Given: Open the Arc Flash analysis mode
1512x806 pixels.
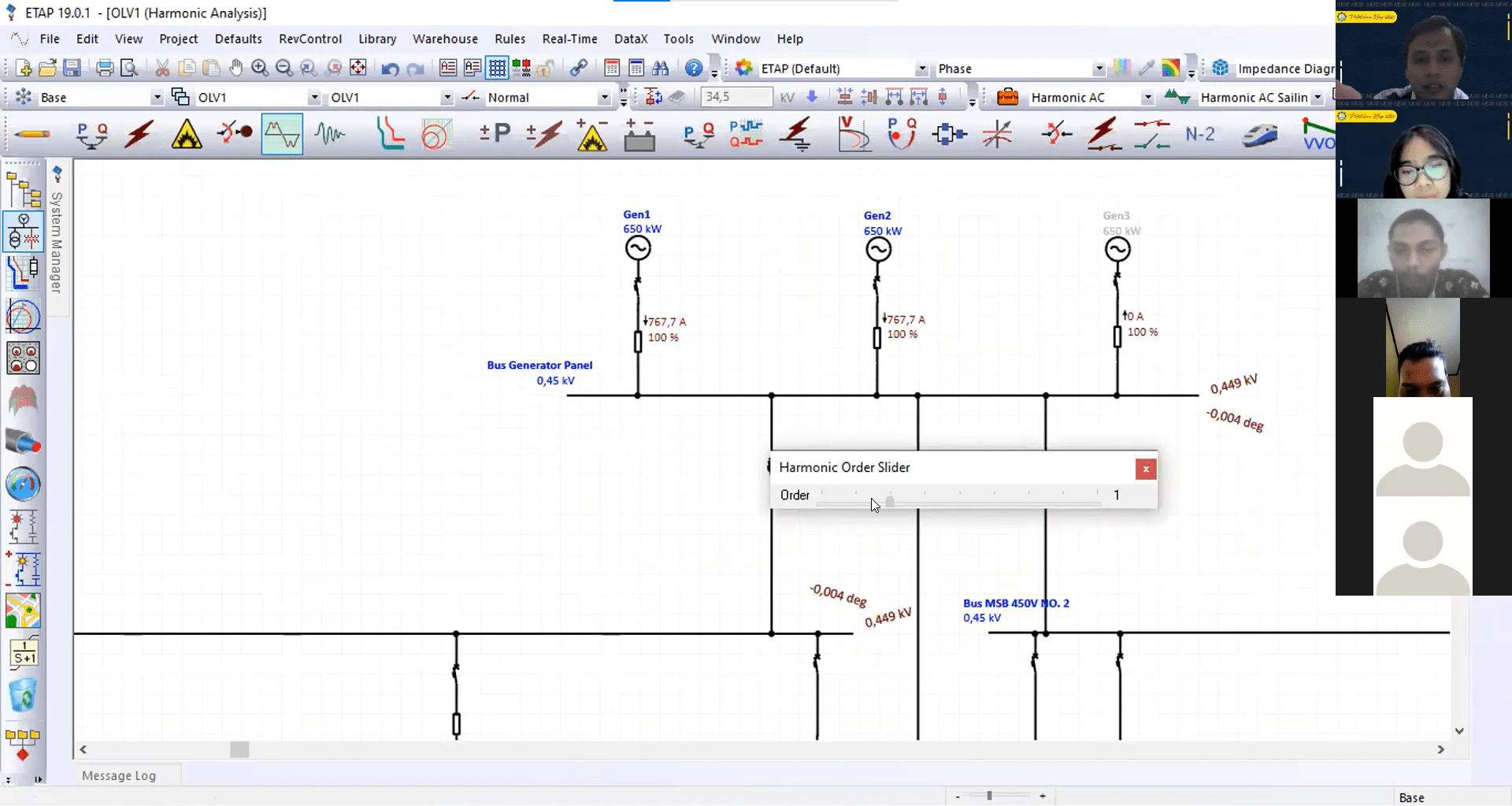Looking at the screenshot, I should [x=187, y=135].
